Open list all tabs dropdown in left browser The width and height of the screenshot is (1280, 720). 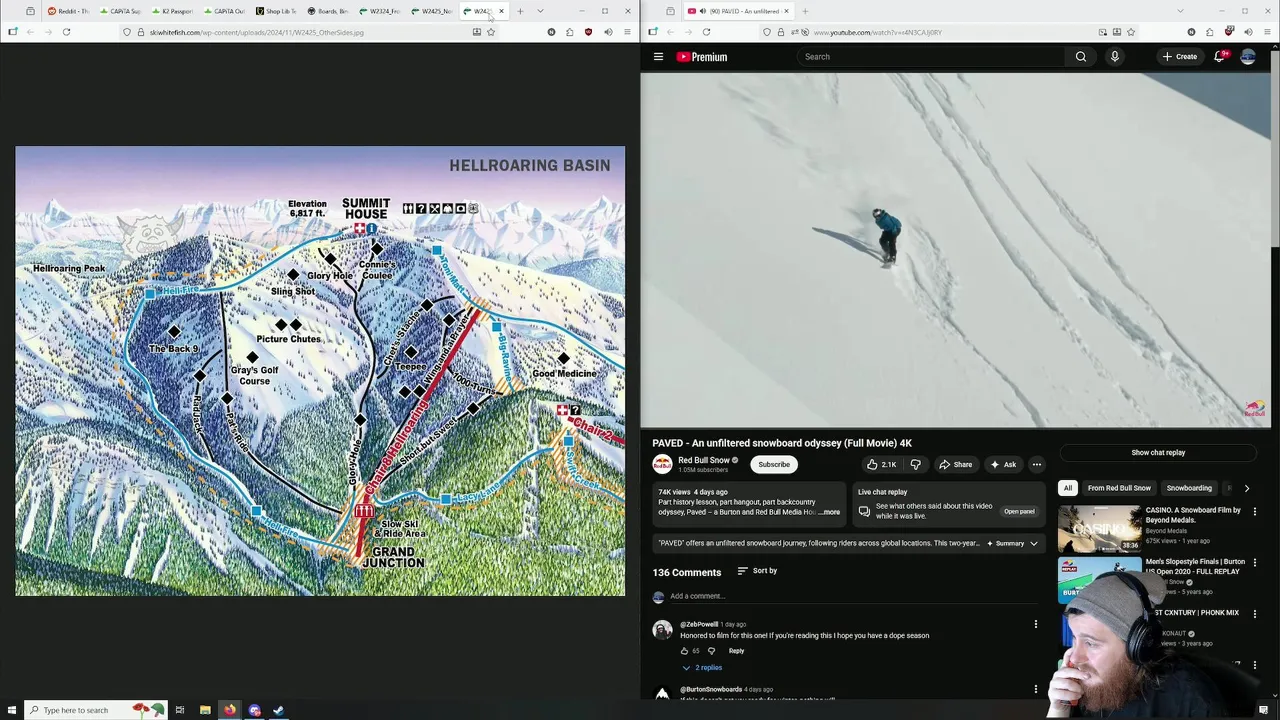pyautogui.click(x=540, y=11)
